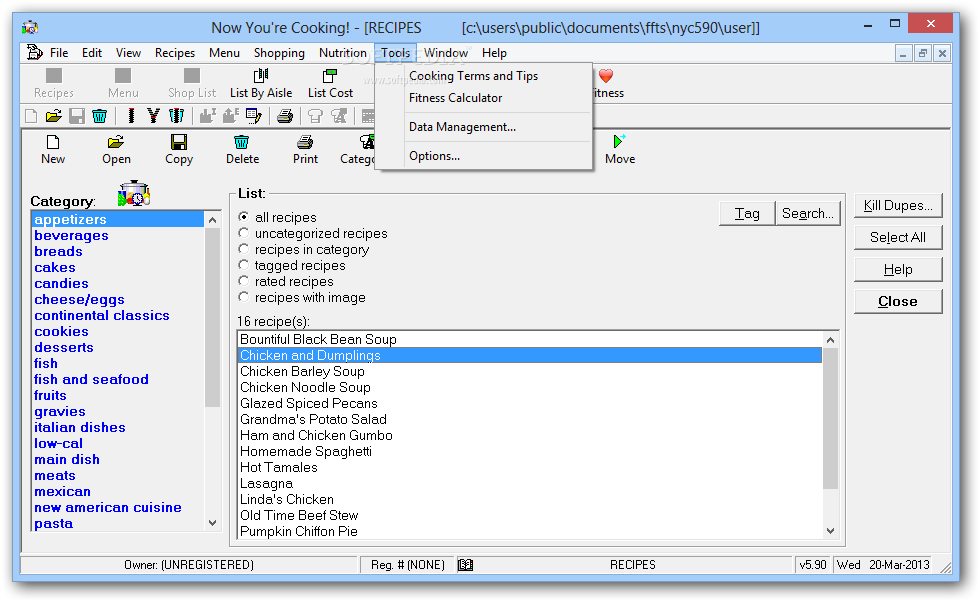Click the small grey chef hat icon

pos(315,116)
